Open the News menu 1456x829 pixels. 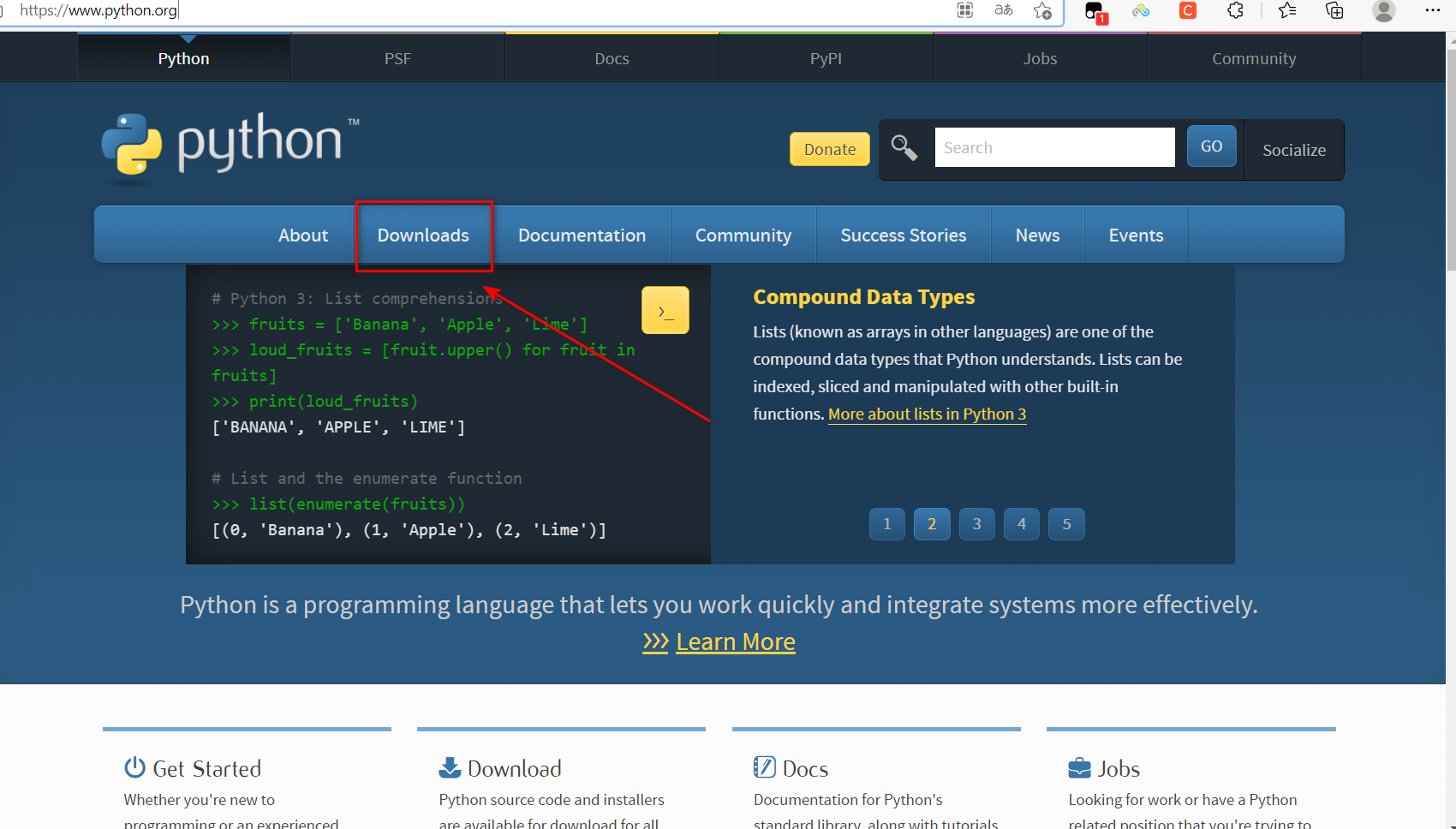1038,235
